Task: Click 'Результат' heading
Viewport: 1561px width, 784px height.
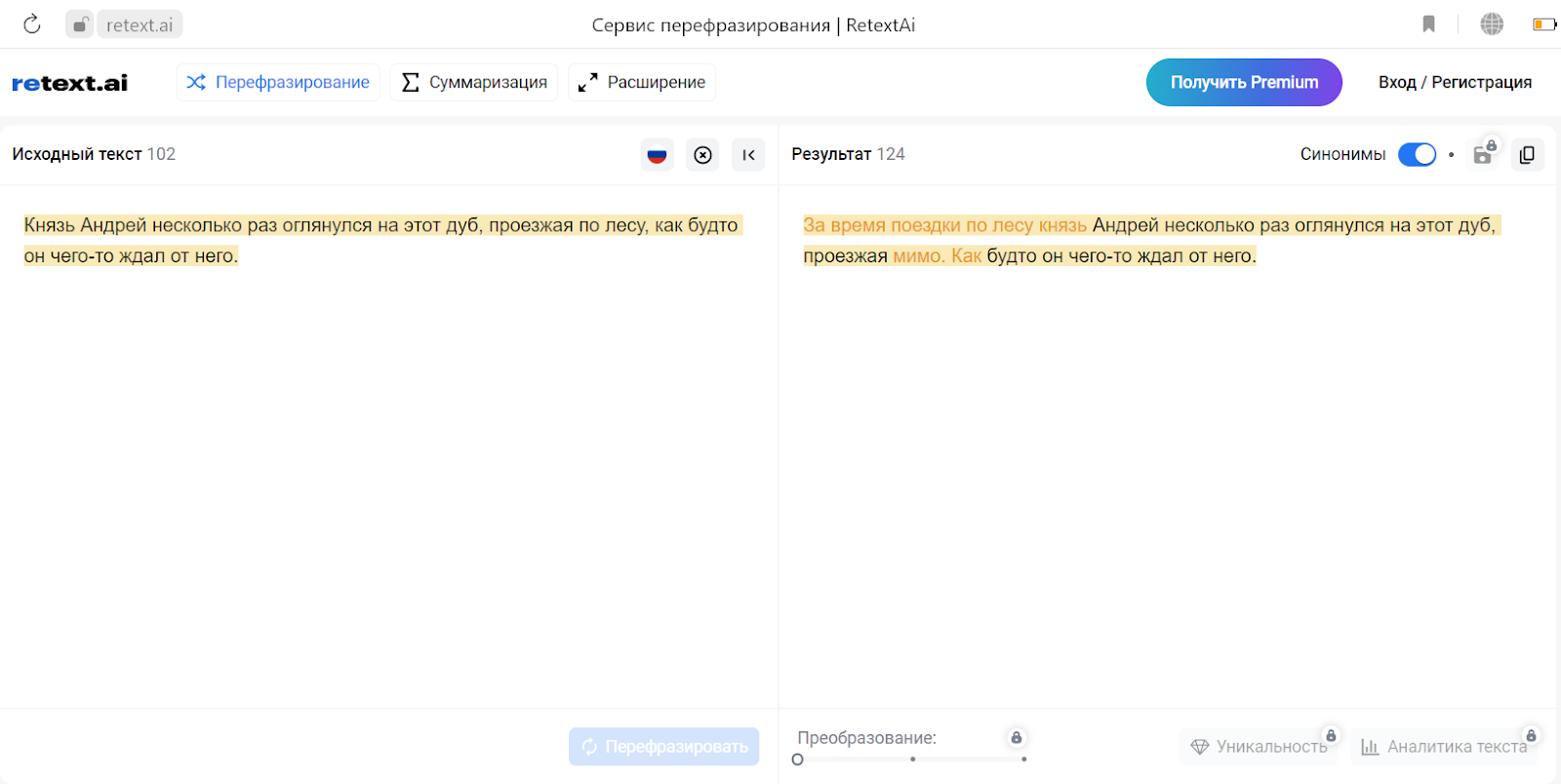Action: [831, 154]
